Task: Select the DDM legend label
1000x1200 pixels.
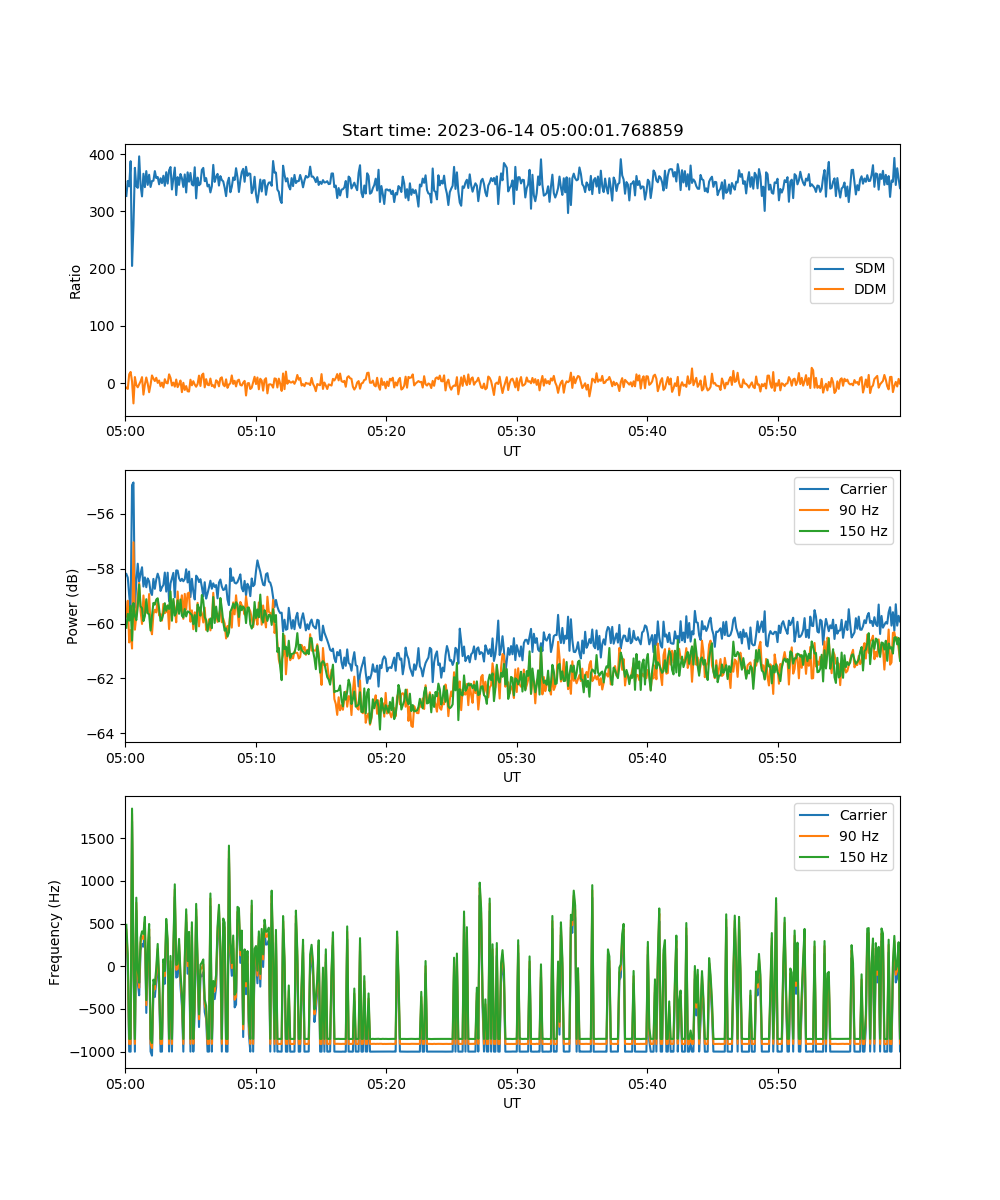Action: coord(870,290)
